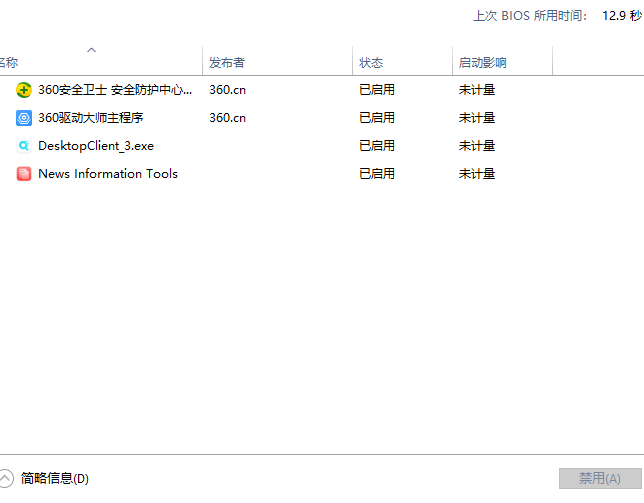
Task: Collapse details with 简略信息 arrow icon
Action: click(6, 478)
